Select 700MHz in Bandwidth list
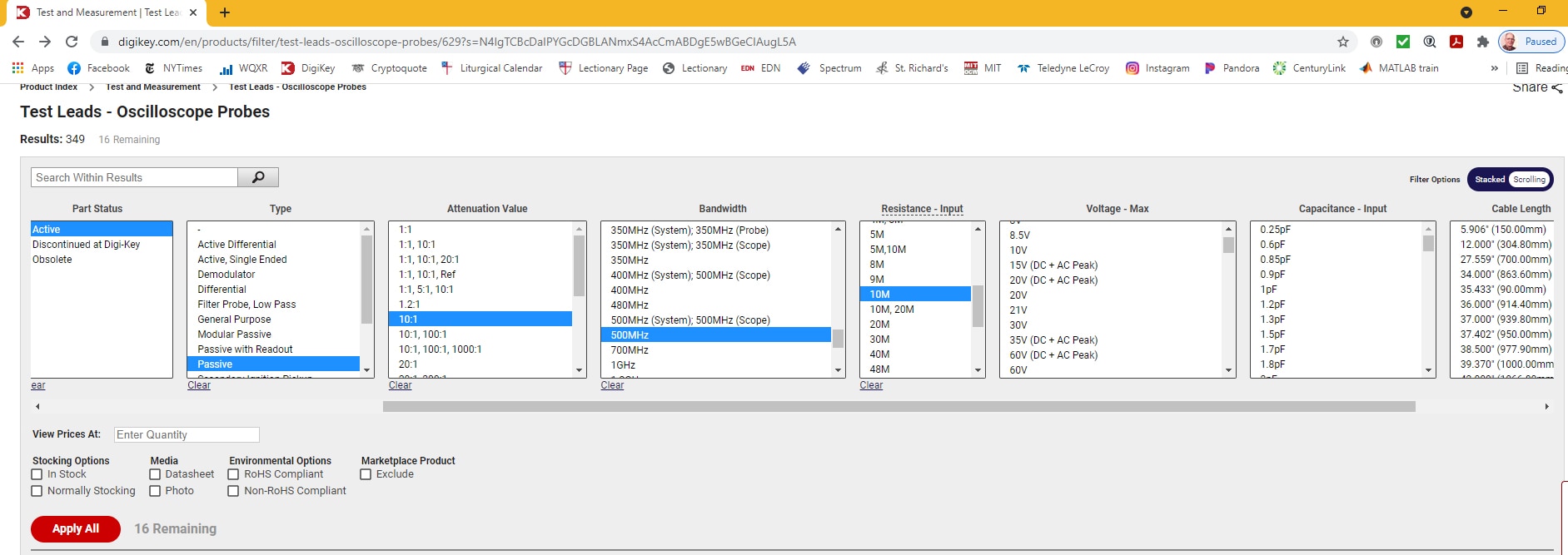This screenshot has width=1568, height=555. click(x=630, y=350)
